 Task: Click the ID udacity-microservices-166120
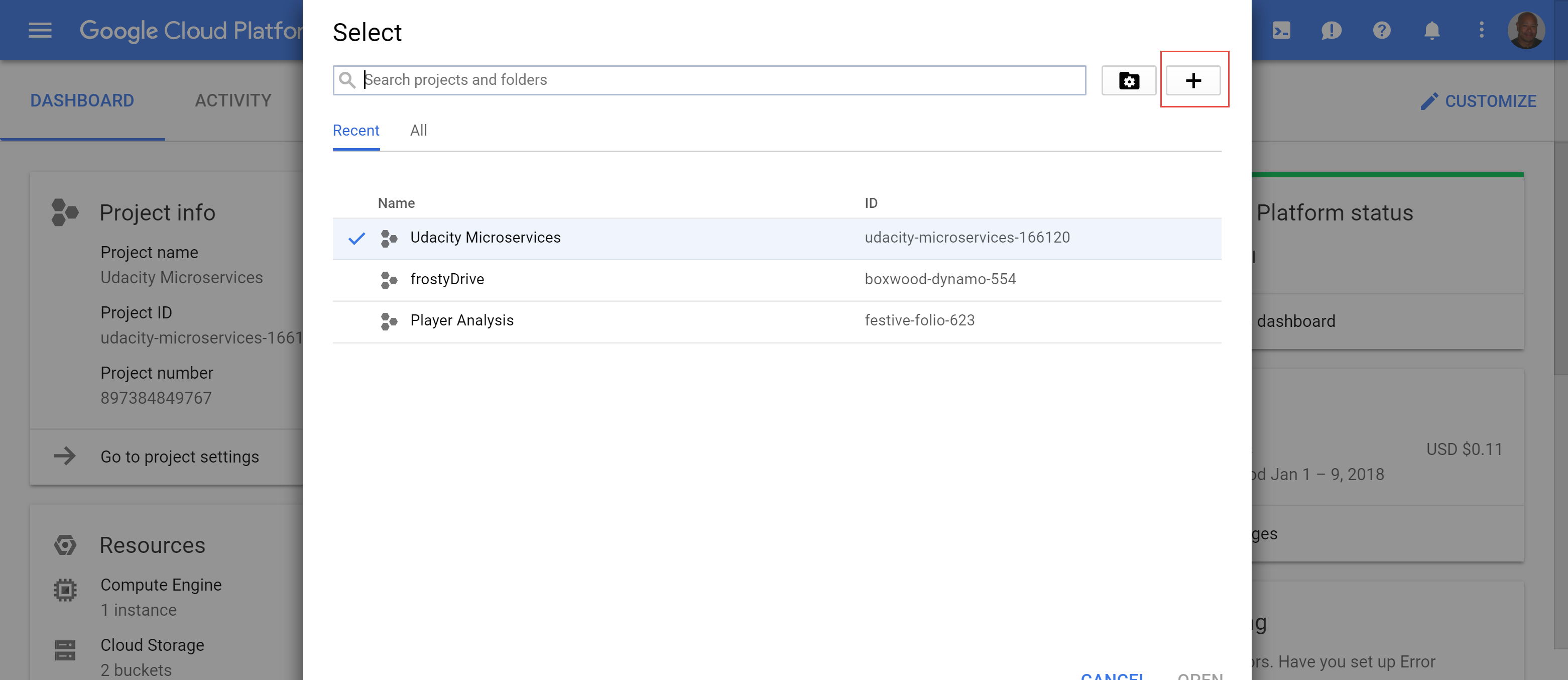(967, 238)
